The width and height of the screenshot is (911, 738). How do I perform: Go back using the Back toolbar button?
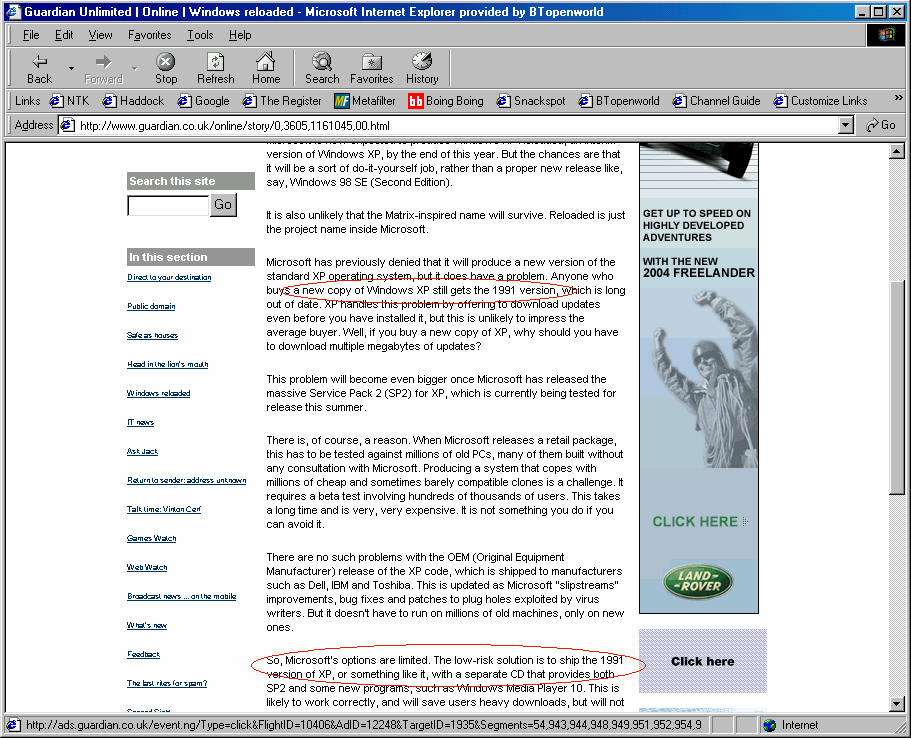point(40,69)
